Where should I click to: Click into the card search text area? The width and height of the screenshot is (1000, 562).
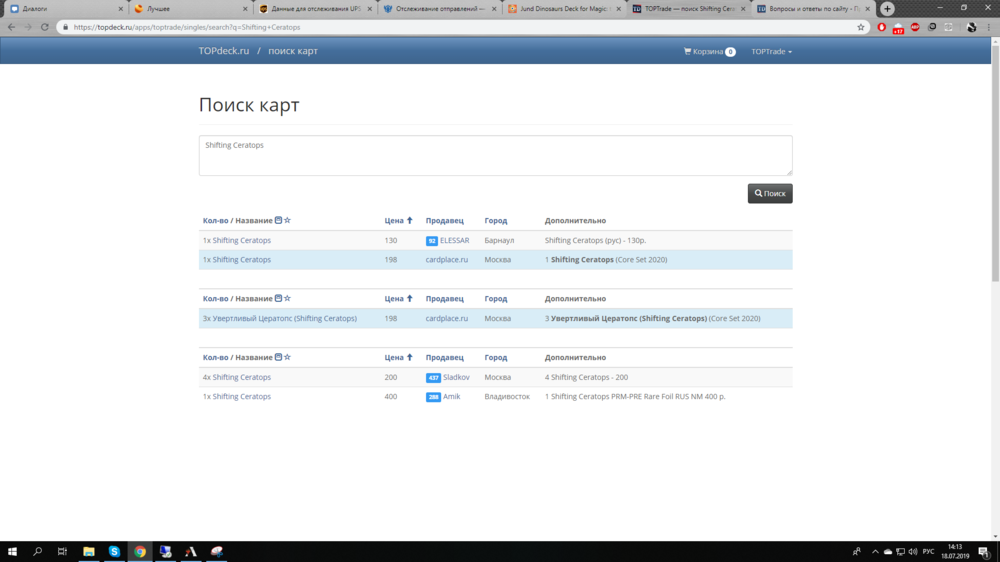click(x=495, y=155)
